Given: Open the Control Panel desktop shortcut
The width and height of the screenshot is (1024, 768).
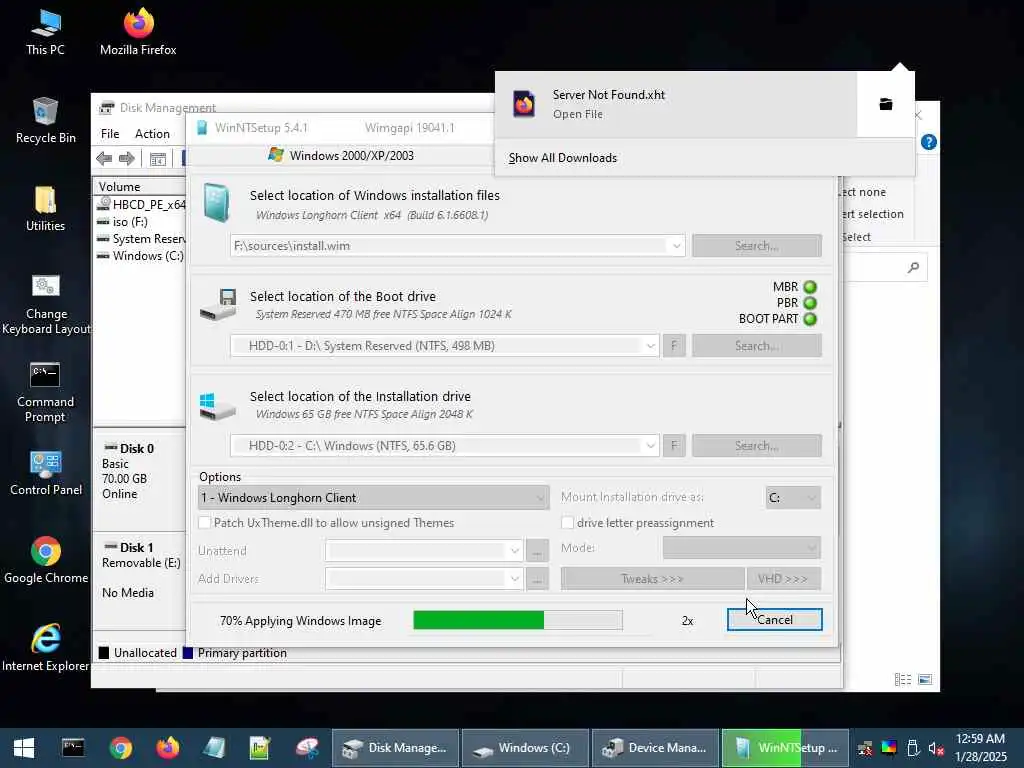Looking at the screenshot, I should click(x=45, y=473).
